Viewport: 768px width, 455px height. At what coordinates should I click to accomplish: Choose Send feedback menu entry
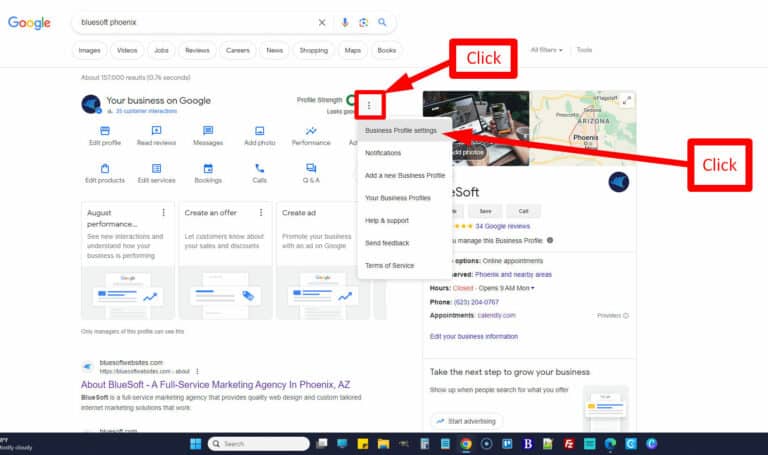pos(405,243)
